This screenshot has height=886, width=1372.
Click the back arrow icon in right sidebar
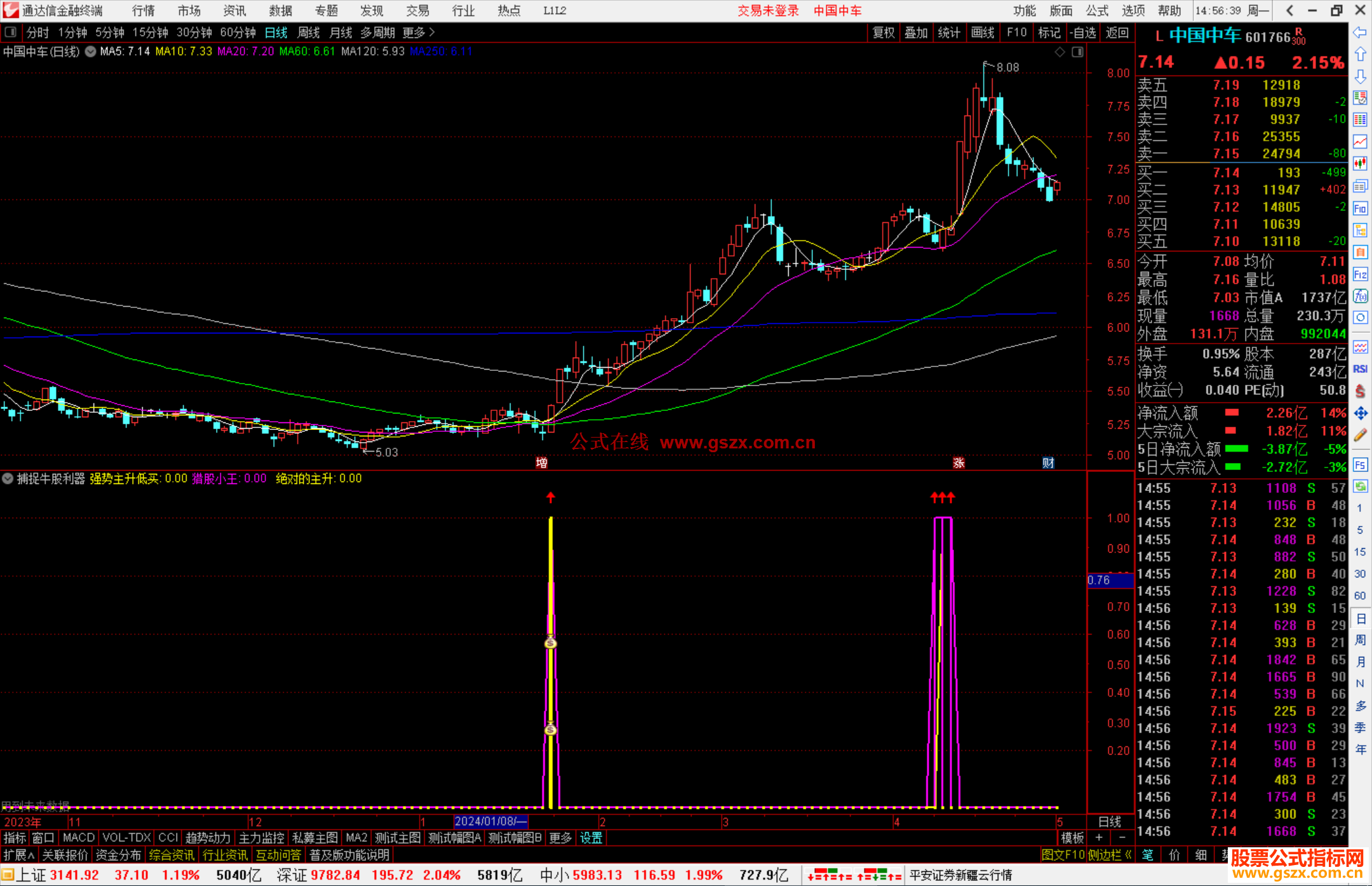click(1360, 32)
